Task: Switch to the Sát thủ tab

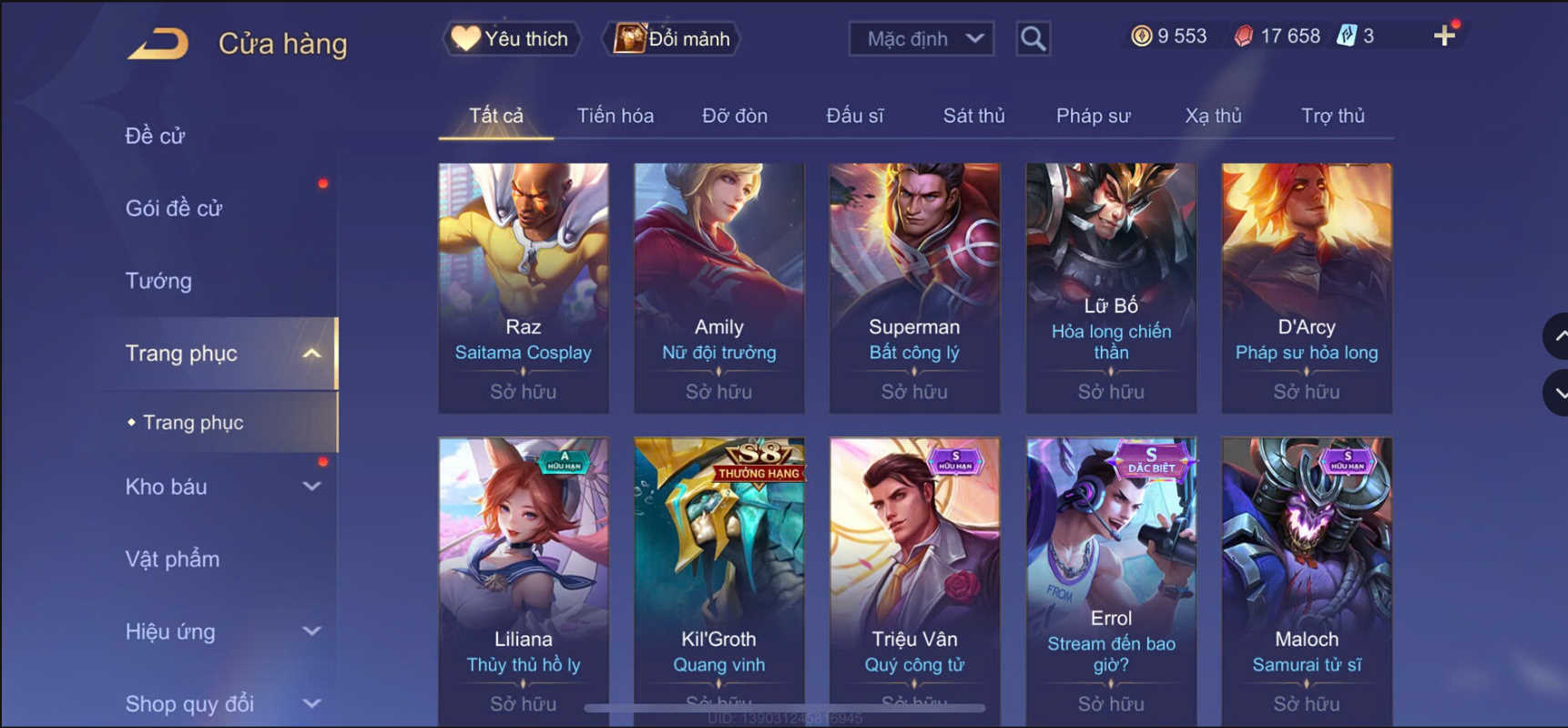Action: [973, 116]
